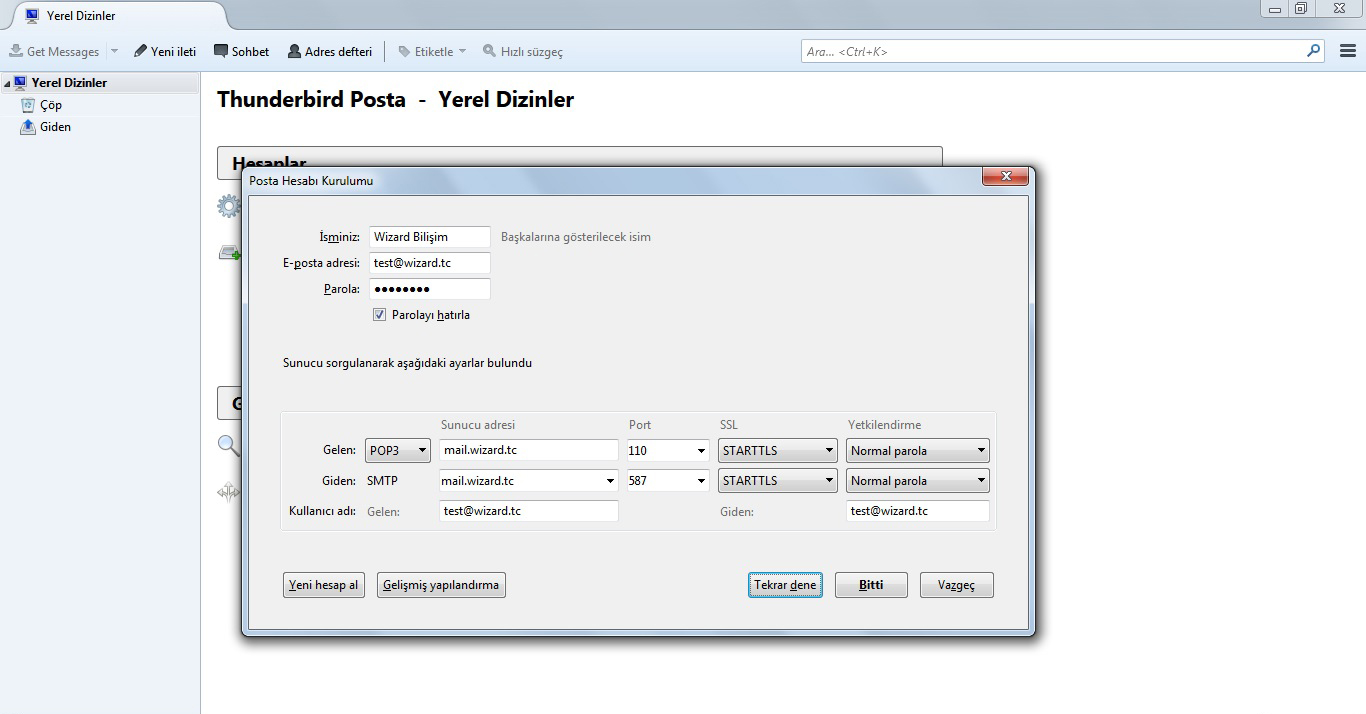
Task: Open the POP3 incoming protocol dropdown
Action: pos(398,451)
